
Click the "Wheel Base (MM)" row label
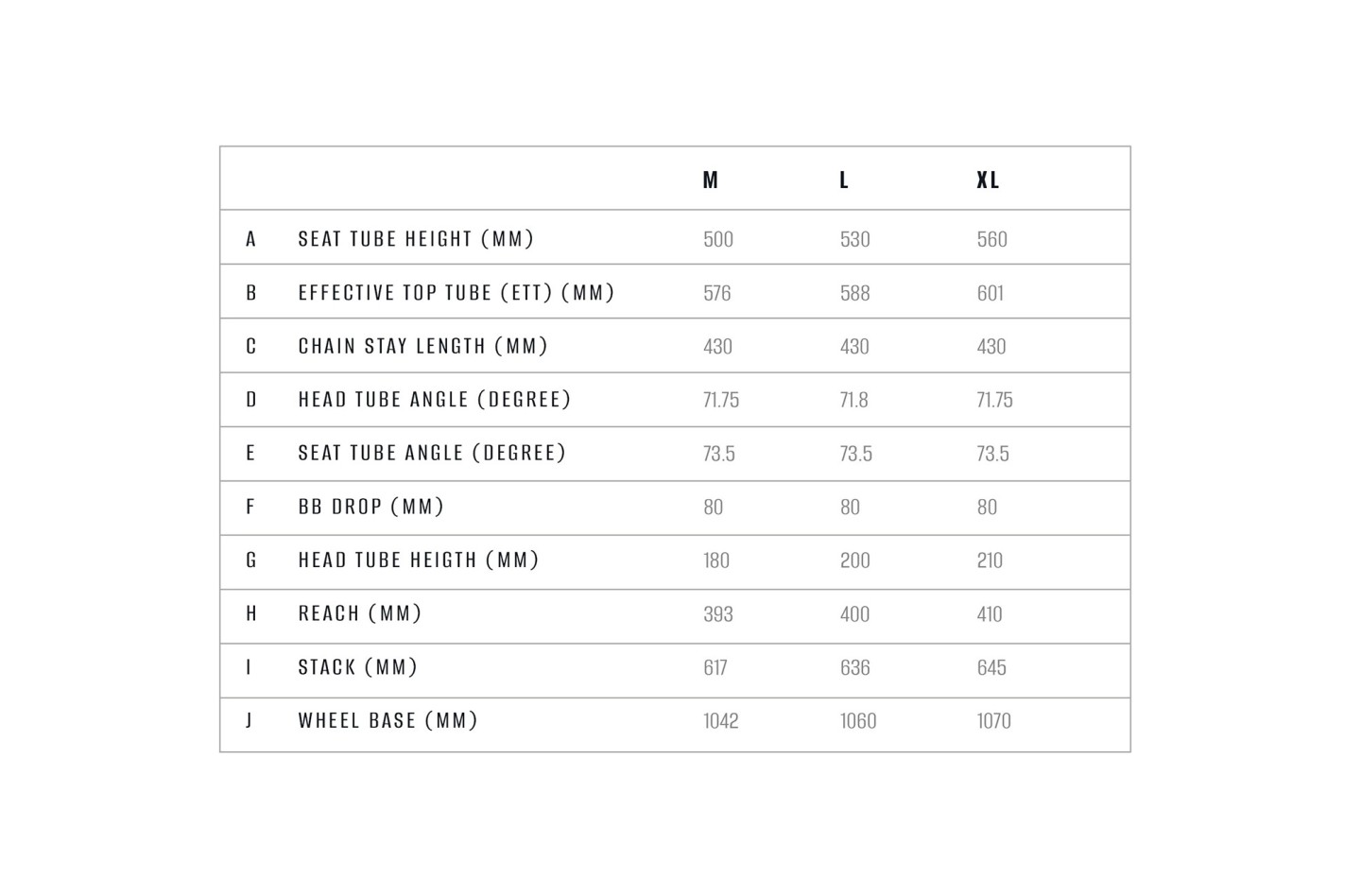pyautogui.click(x=388, y=721)
